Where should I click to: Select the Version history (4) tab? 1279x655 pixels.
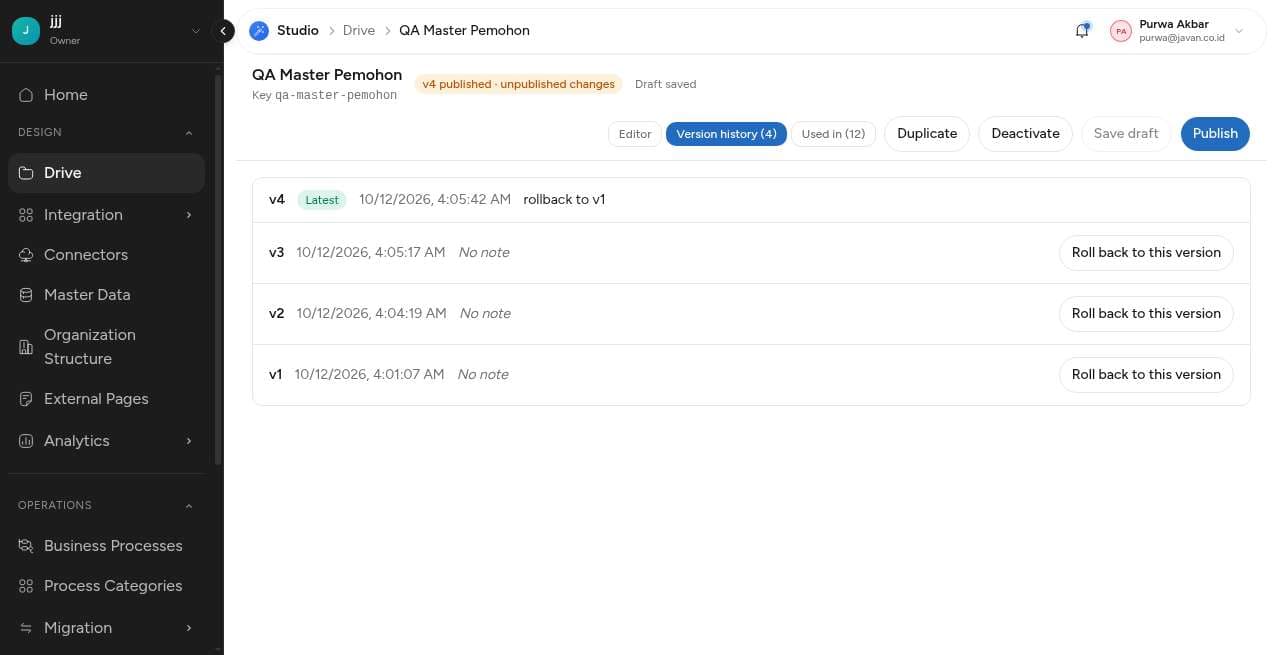point(726,134)
